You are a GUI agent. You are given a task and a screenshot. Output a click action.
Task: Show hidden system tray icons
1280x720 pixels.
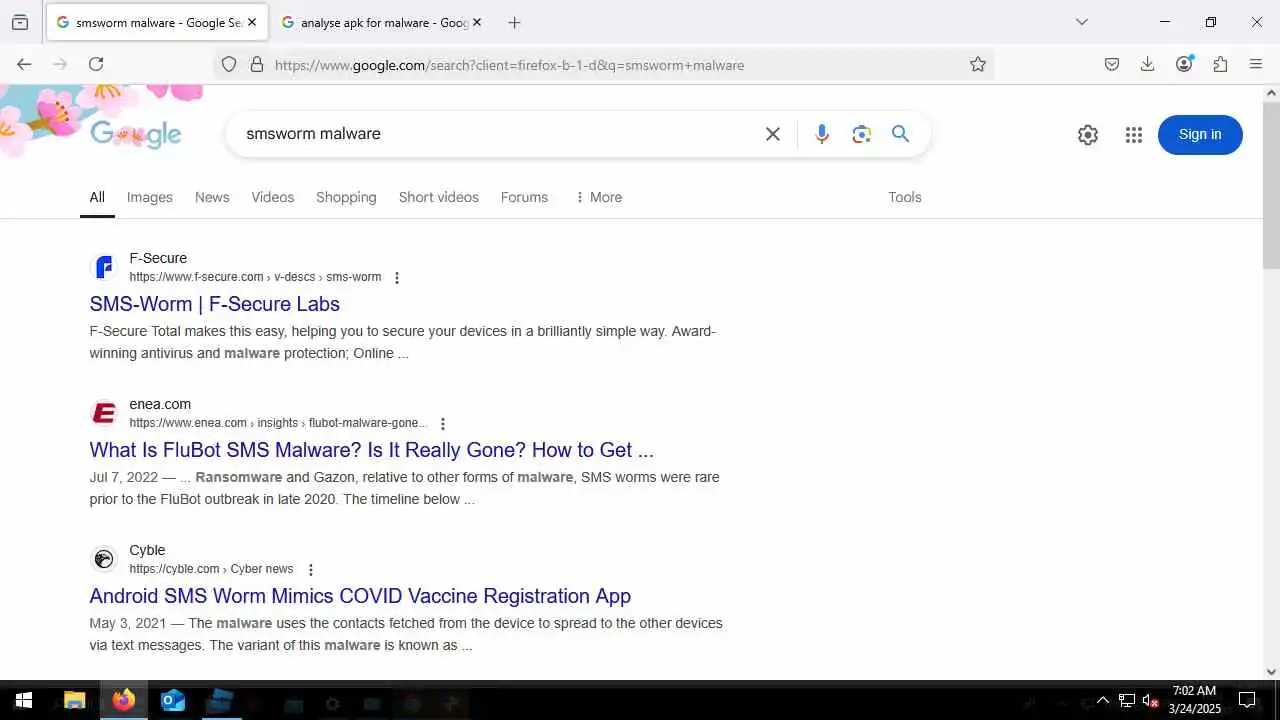[1103, 700]
